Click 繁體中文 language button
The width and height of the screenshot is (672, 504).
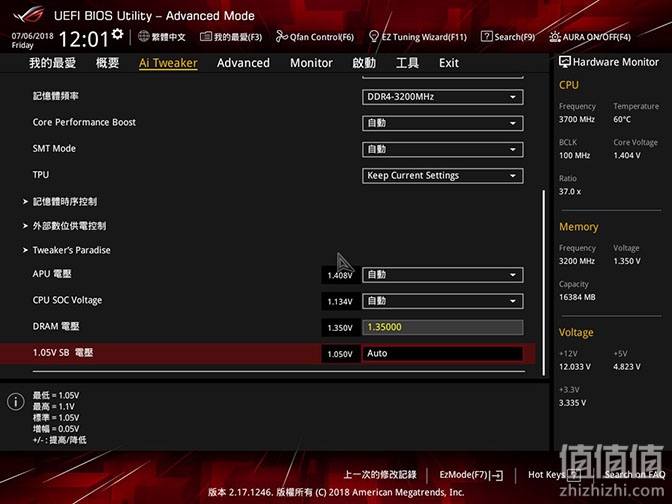162,37
